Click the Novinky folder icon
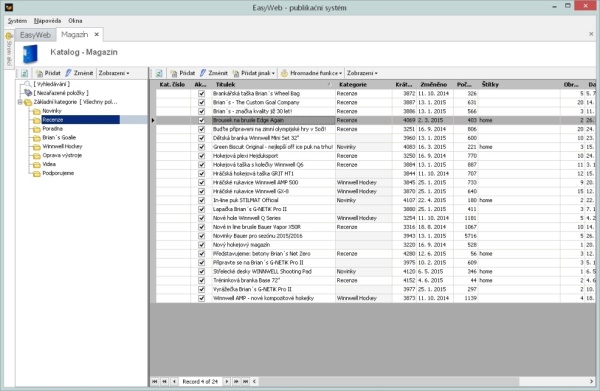 point(36,111)
